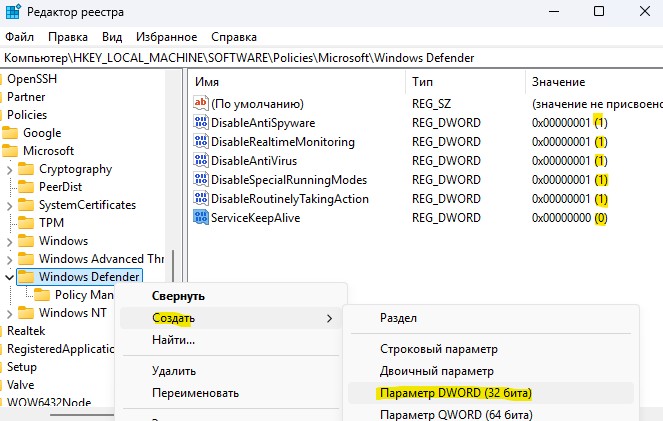Click the DisableAntiSpyware DWORD icon
The image size is (663, 421).
201,122
